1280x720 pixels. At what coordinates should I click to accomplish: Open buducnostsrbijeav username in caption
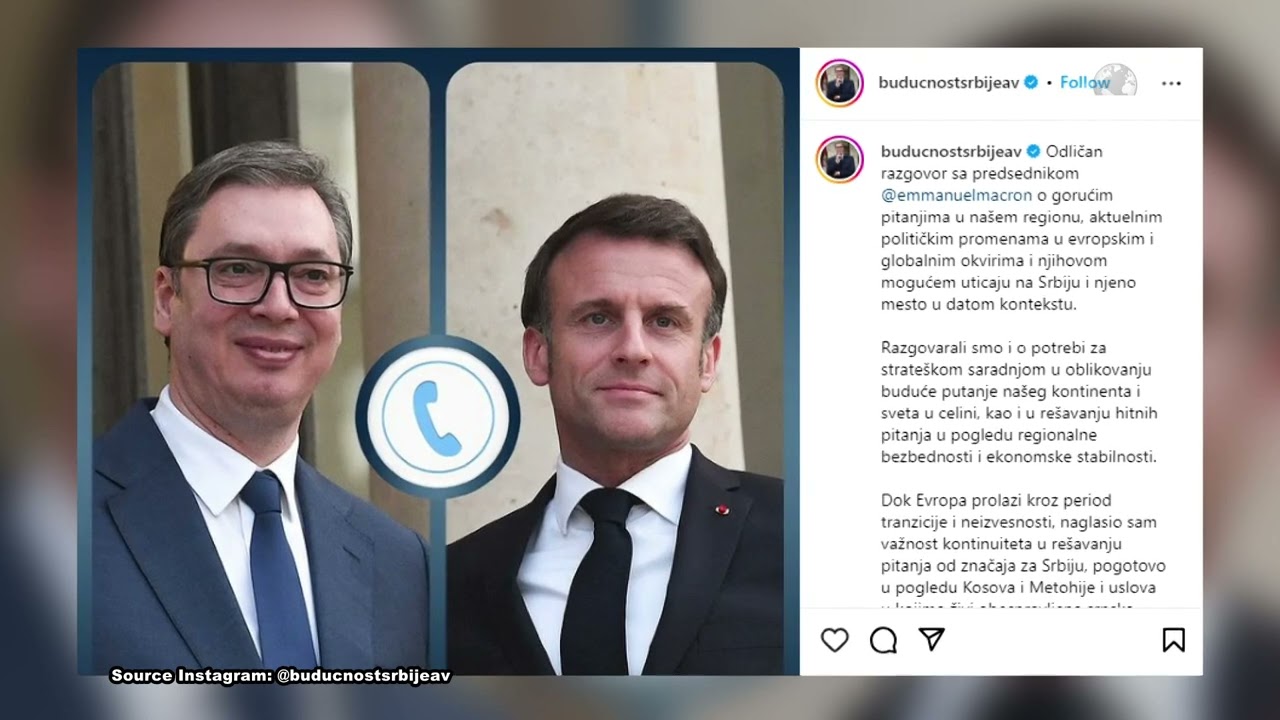951,152
